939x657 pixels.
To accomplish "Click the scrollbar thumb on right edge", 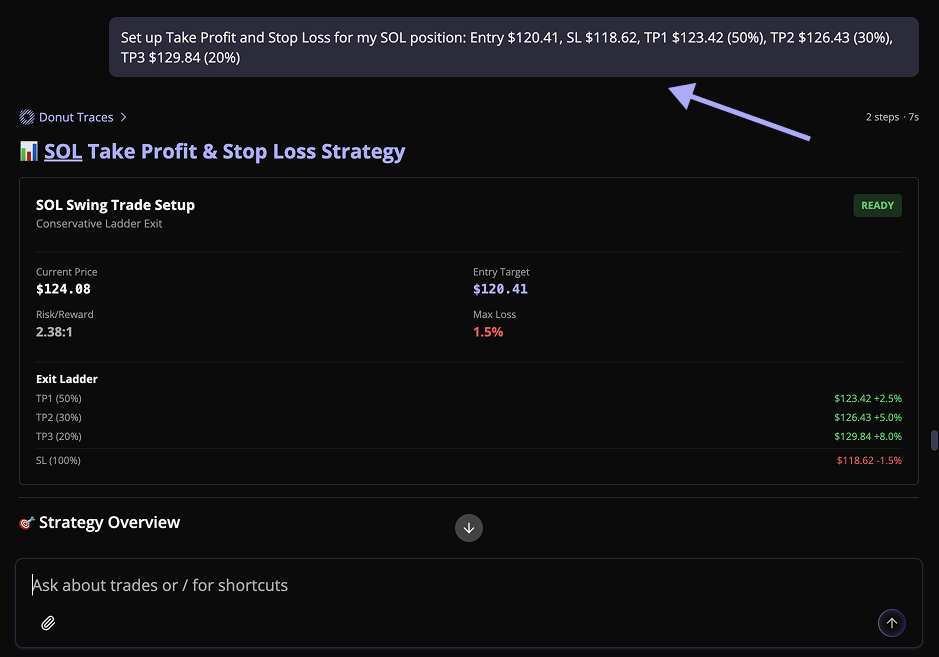I will click(x=934, y=441).
